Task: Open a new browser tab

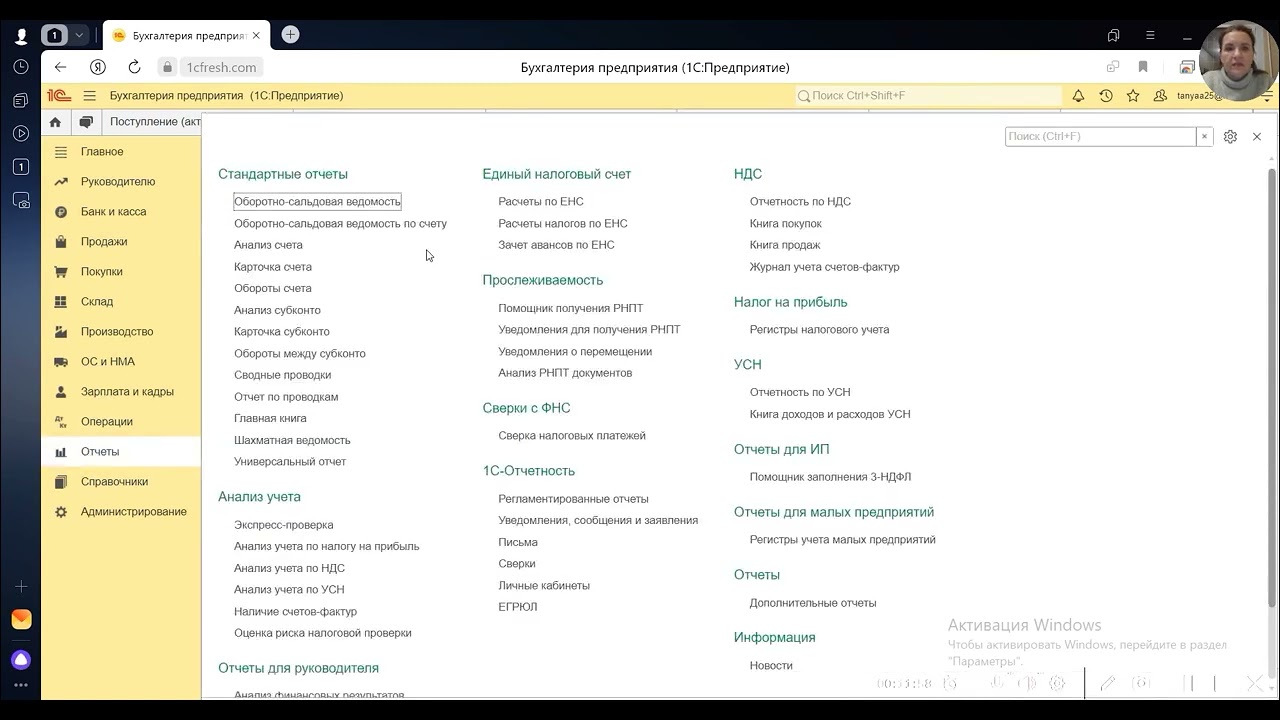Action: tap(290, 34)
